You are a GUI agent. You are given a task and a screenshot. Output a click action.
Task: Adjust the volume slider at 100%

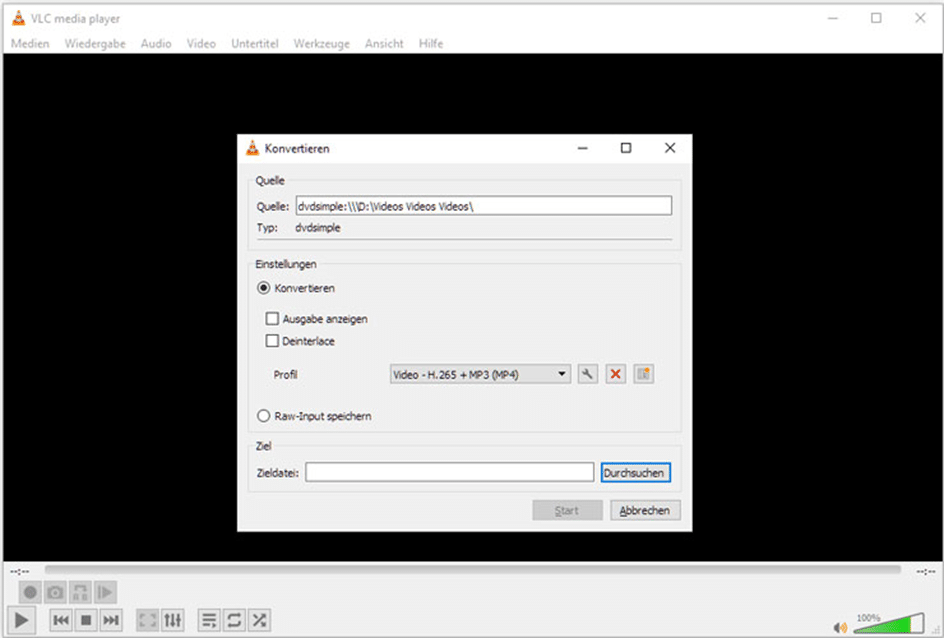point(889,624)
